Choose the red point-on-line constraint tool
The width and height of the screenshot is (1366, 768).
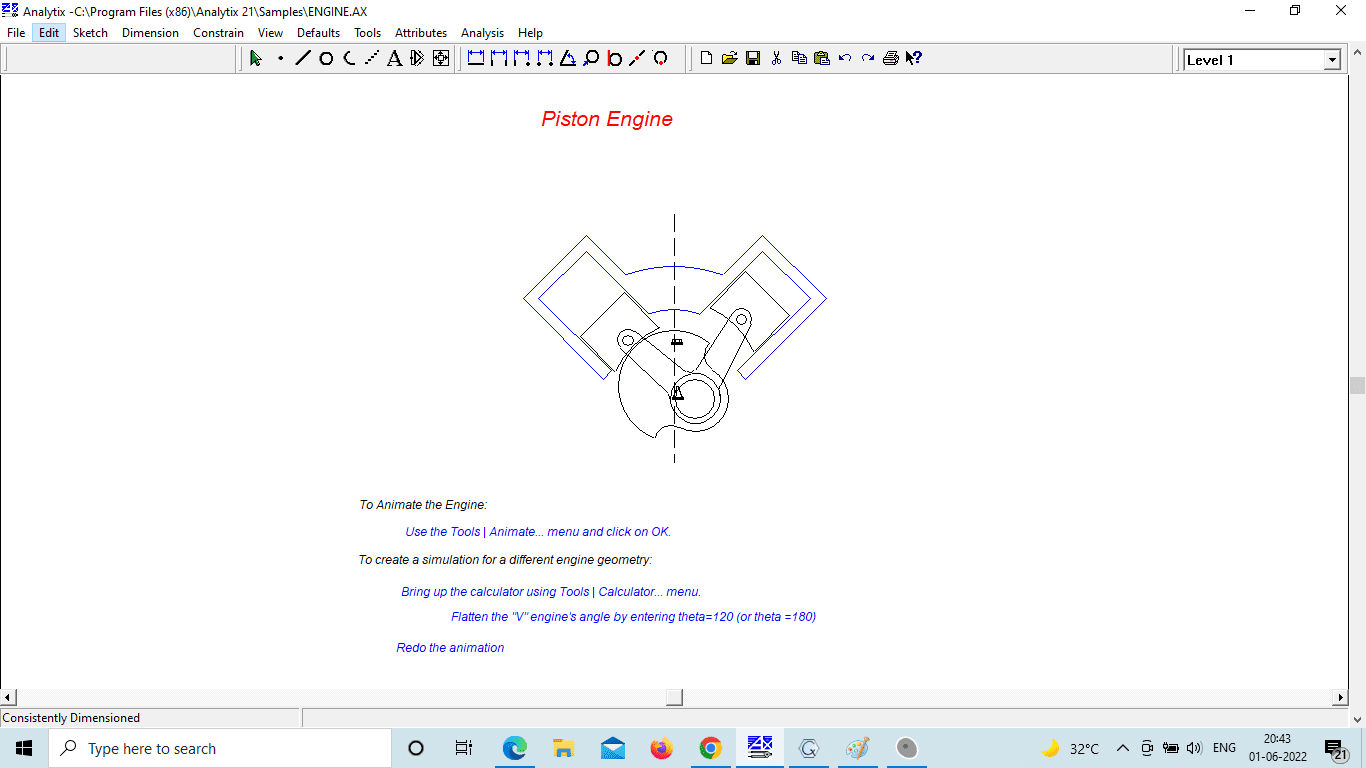(x=637, y=59)
